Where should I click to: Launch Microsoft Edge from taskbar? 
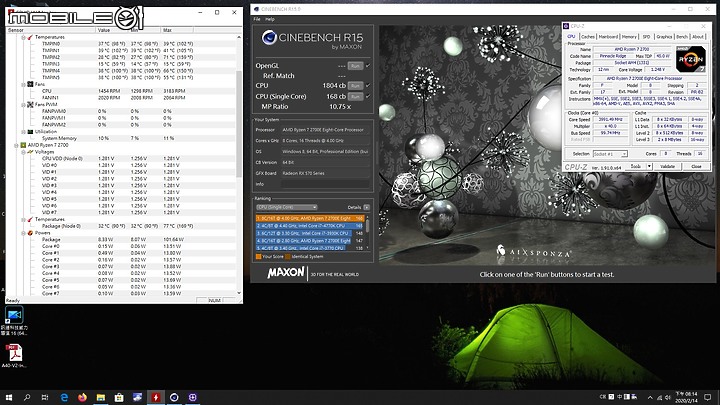click(x=64, y=397)
